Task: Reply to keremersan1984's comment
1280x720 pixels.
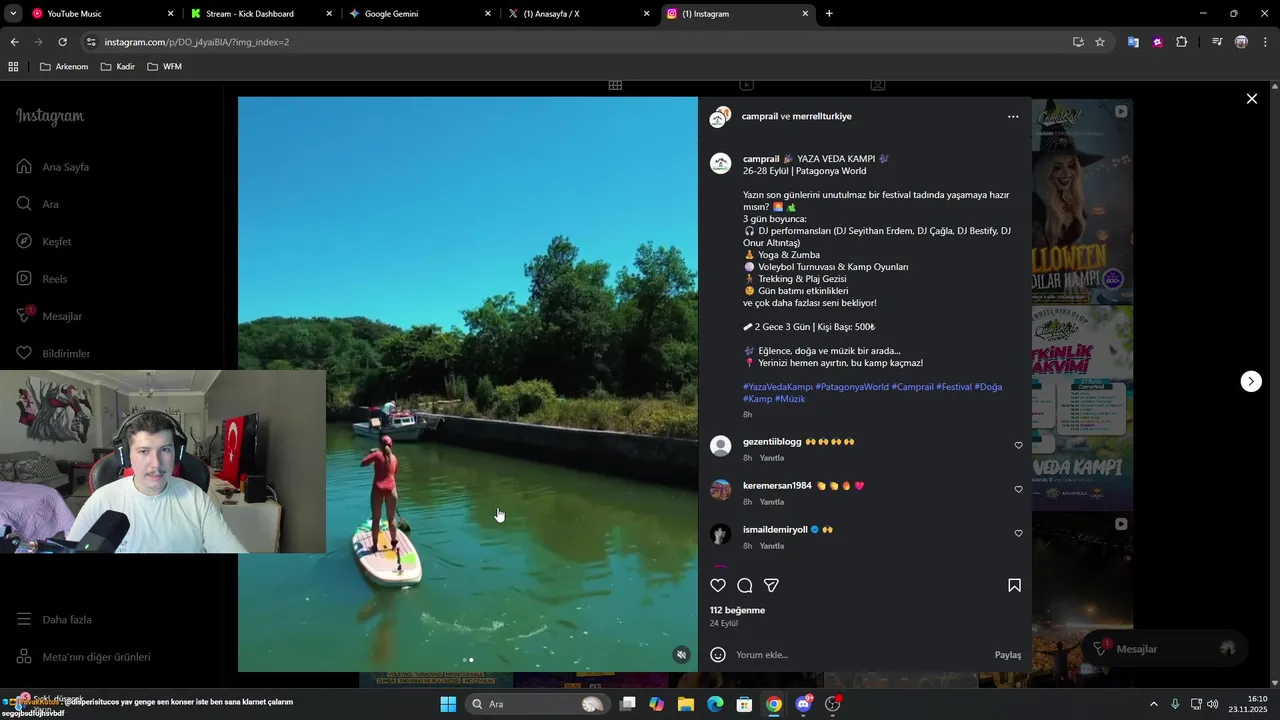Action: coord(771,502)
